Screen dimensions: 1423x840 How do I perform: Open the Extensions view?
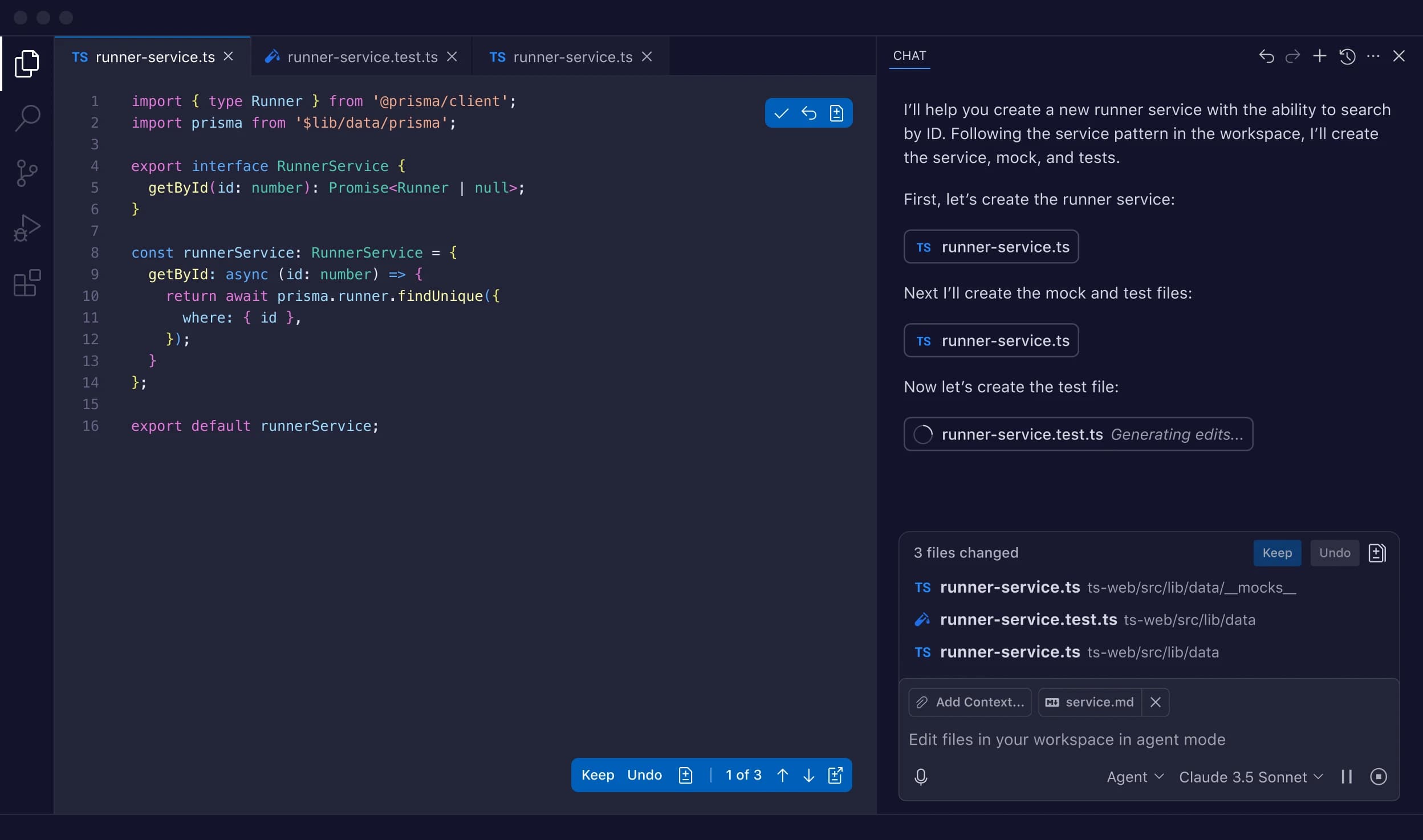click(x=27, y=283)
